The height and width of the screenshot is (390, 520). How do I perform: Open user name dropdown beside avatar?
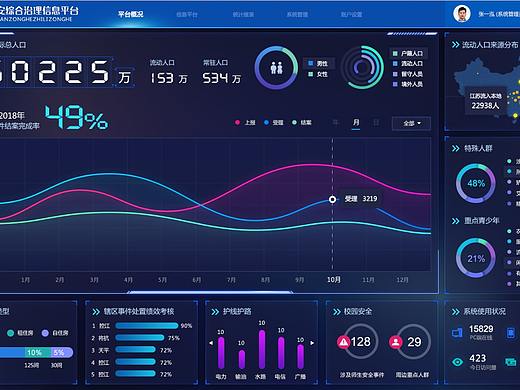499,14
